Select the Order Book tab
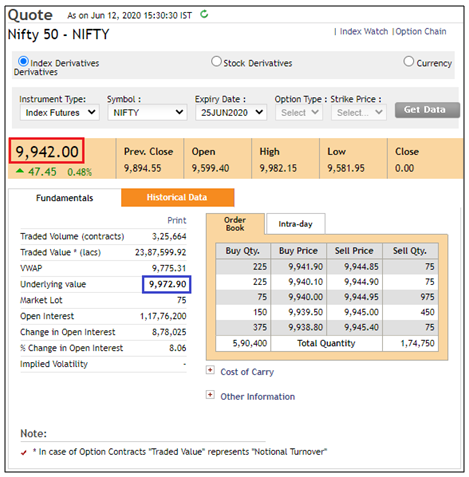This screenshot has height=477, width=469. point(235,224)
